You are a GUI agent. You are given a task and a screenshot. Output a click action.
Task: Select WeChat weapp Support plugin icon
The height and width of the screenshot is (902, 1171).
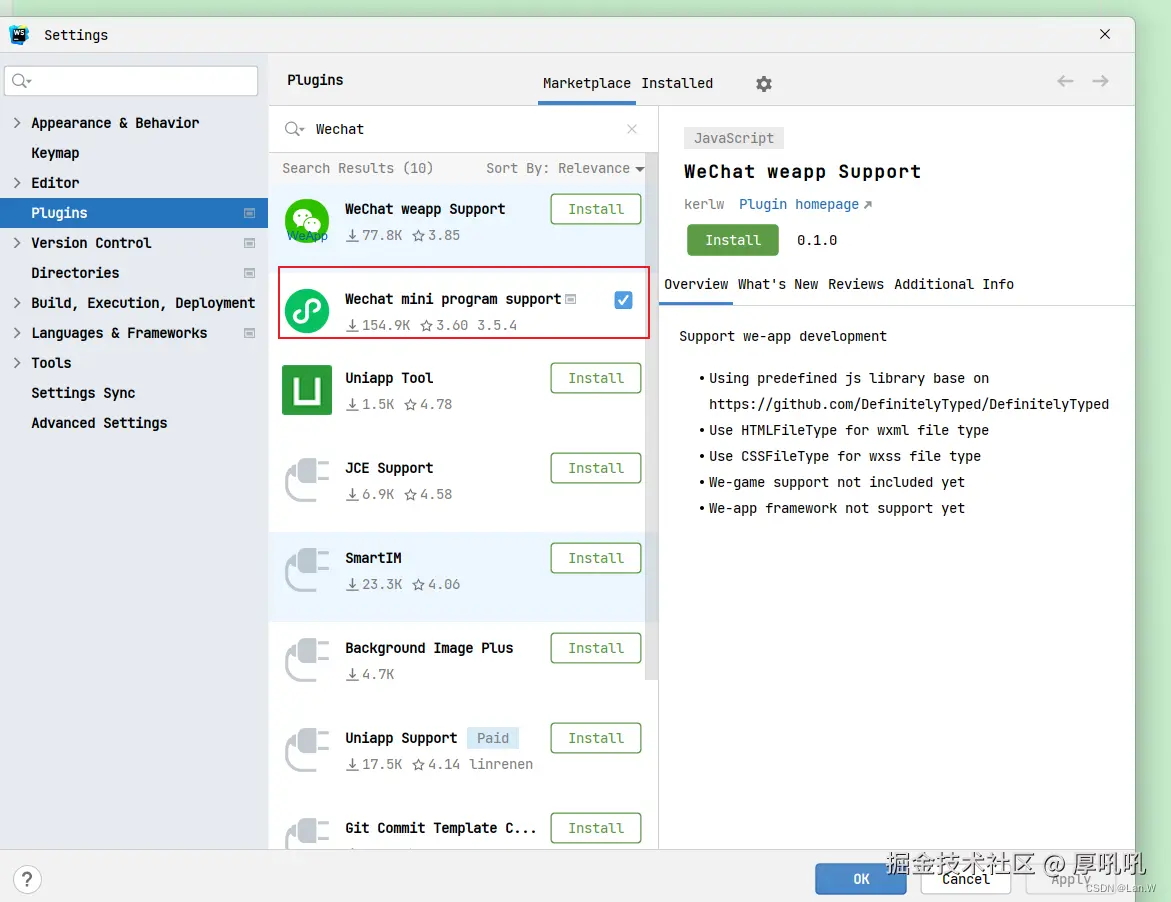coord(307,221)
